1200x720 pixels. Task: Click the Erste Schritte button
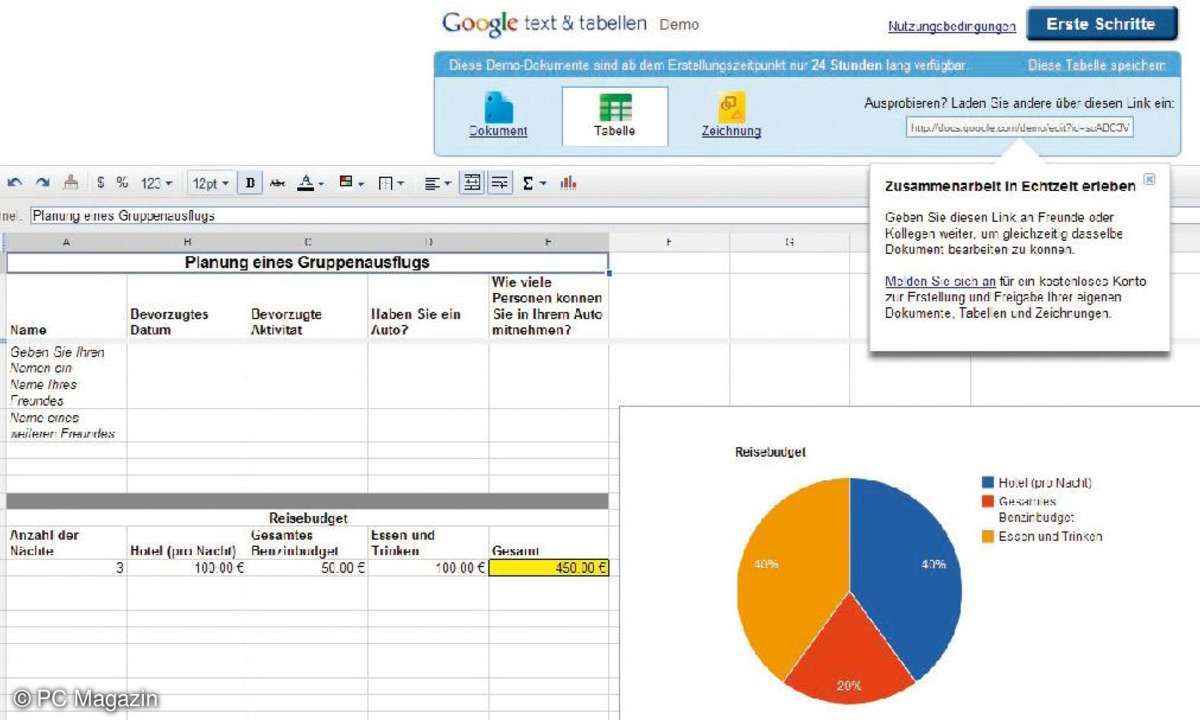[x=1101, y=24]
